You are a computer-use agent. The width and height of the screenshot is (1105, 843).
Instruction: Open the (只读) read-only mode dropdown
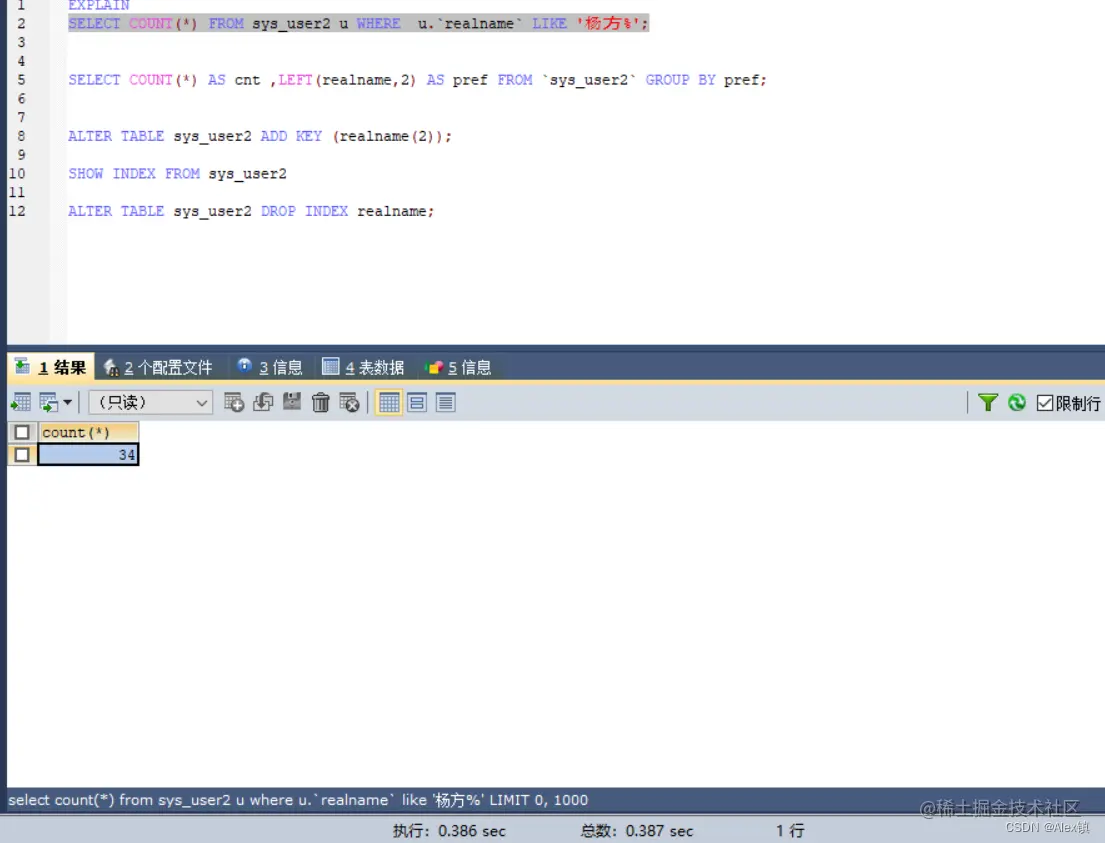151,402
